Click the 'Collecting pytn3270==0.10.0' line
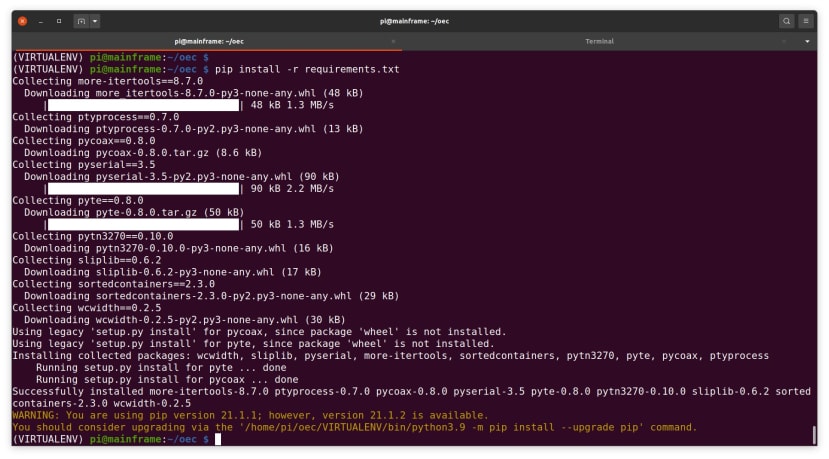The width and height of the screenshot is (829, 459). coord(93,236)
